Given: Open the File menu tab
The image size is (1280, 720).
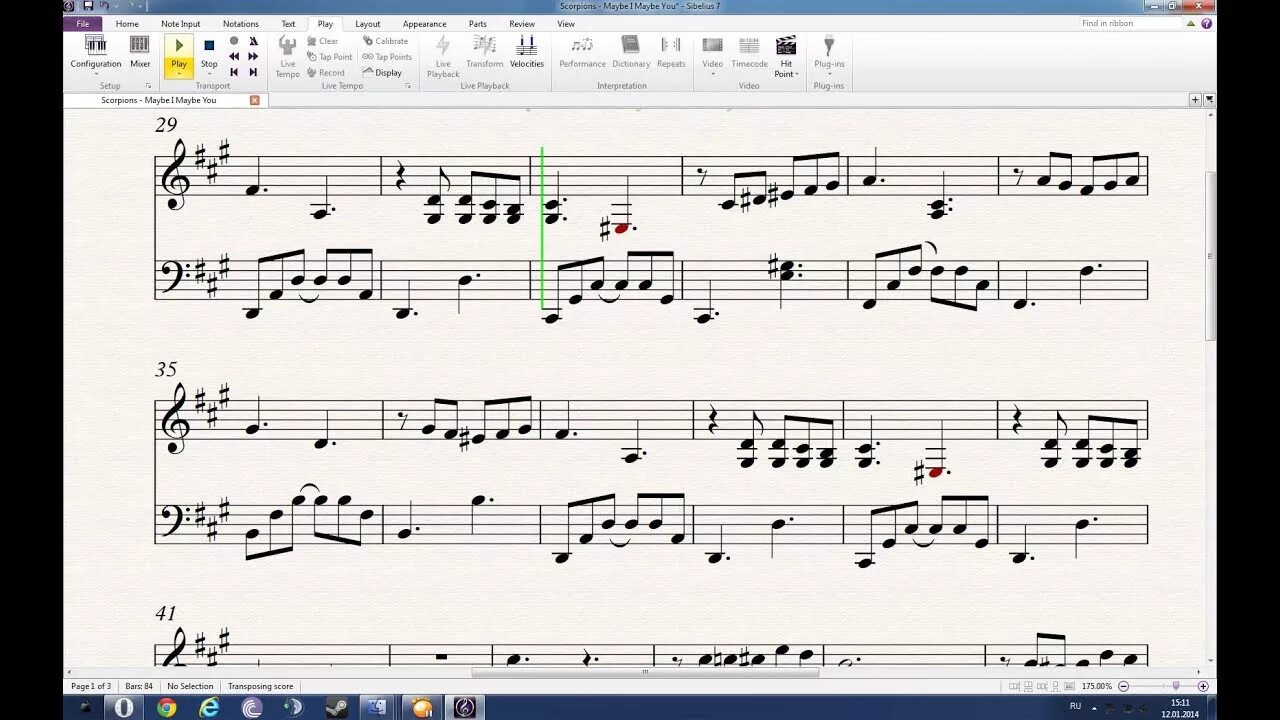Looking at the screenshot, I should pyautogui.click(x=83, y=24).
